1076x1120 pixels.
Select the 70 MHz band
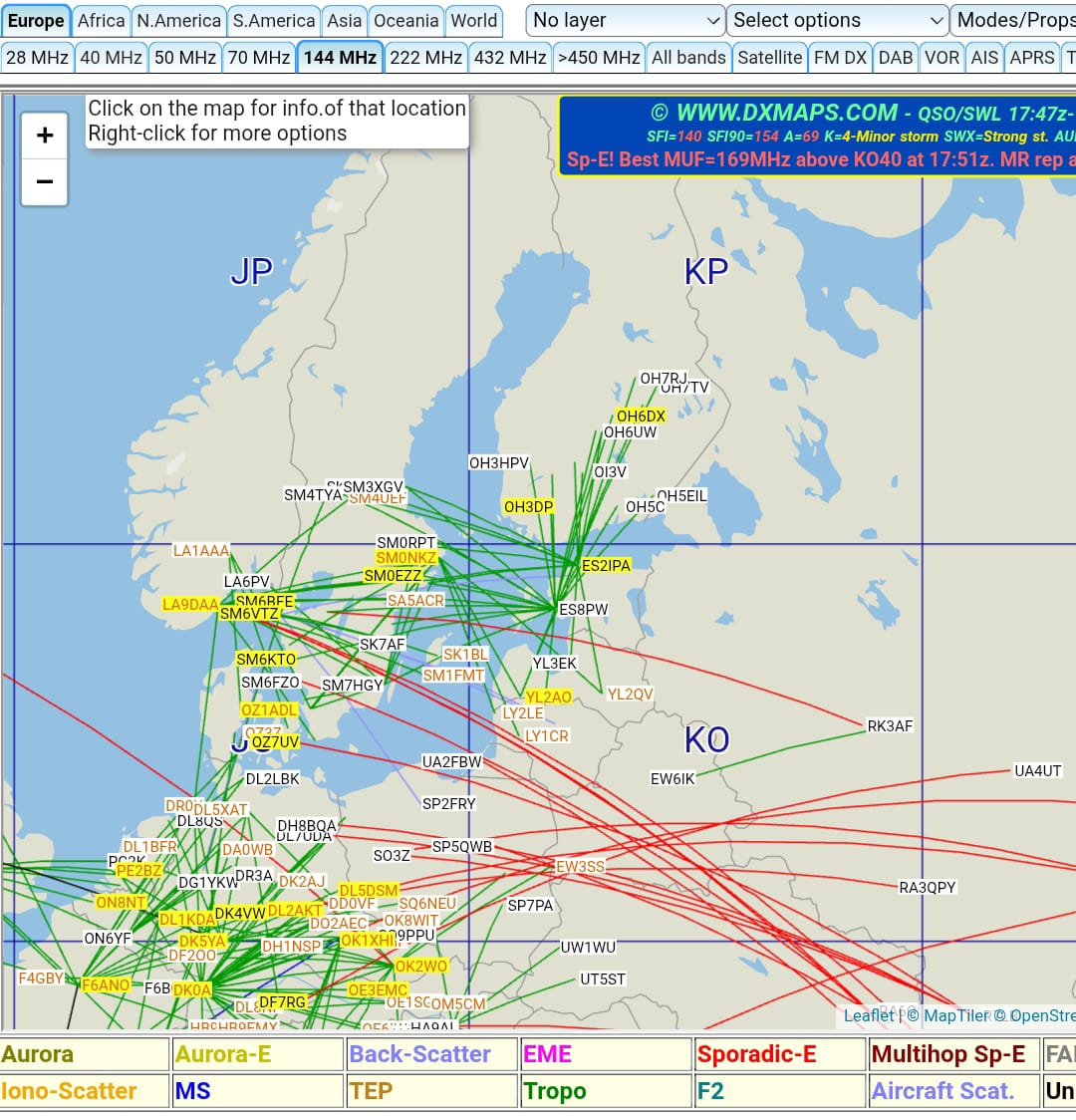pos(258,57)
